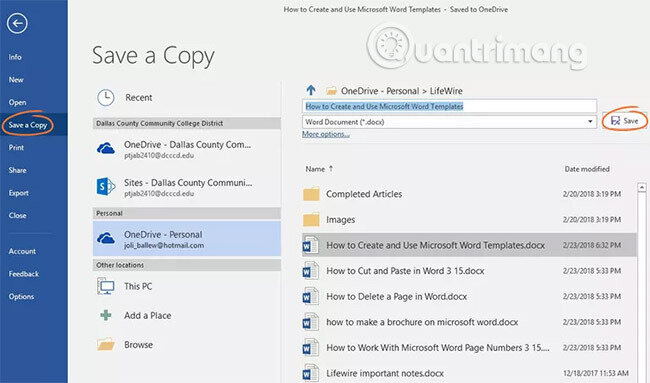Sort files by Date modified header
Viewport: 650px width, 383px height.
(587, 169)
